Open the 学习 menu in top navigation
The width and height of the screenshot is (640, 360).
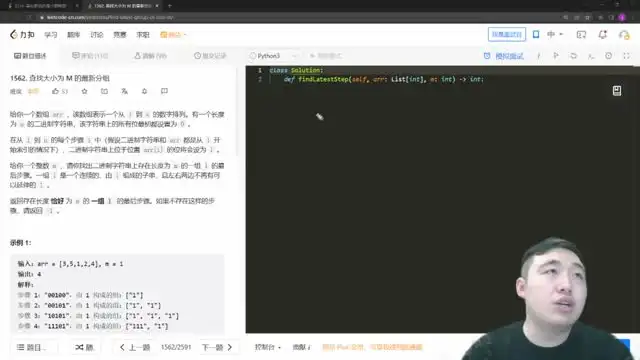click(x=51, y=35)
